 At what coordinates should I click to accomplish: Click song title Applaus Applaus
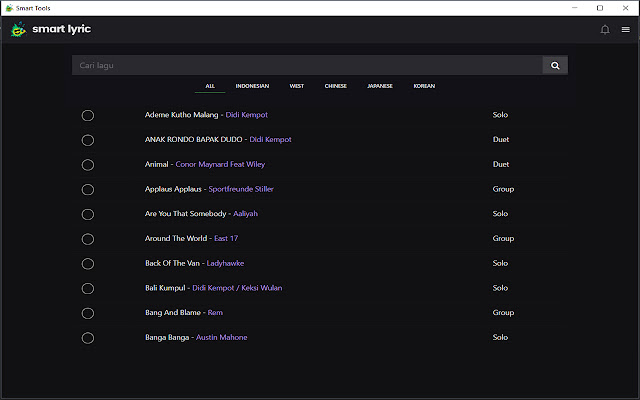pos(173,189)
